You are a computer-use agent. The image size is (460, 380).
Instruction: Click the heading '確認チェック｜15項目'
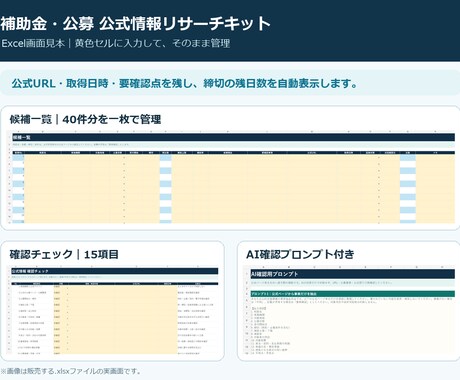pos(64,254)
